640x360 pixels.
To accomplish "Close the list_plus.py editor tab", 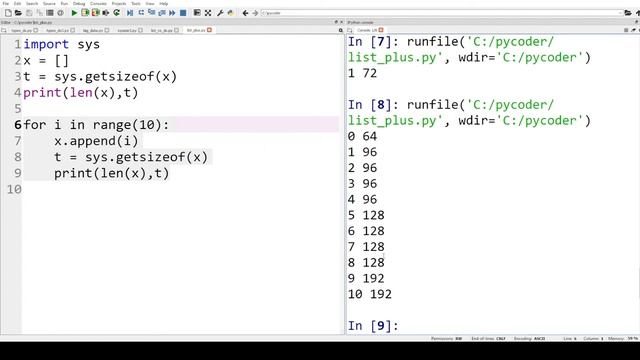I will coord(209,30).
